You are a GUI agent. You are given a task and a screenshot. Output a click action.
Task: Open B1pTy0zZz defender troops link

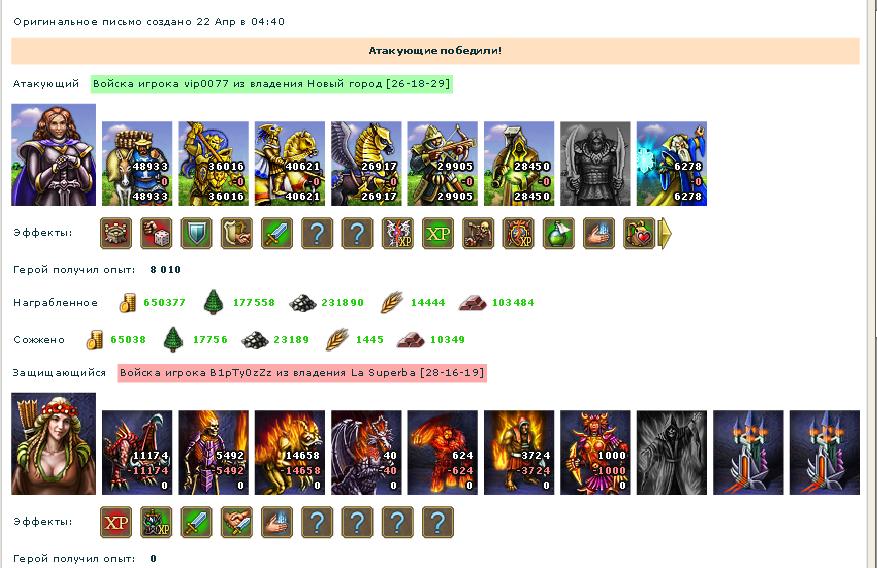(302, 373)
